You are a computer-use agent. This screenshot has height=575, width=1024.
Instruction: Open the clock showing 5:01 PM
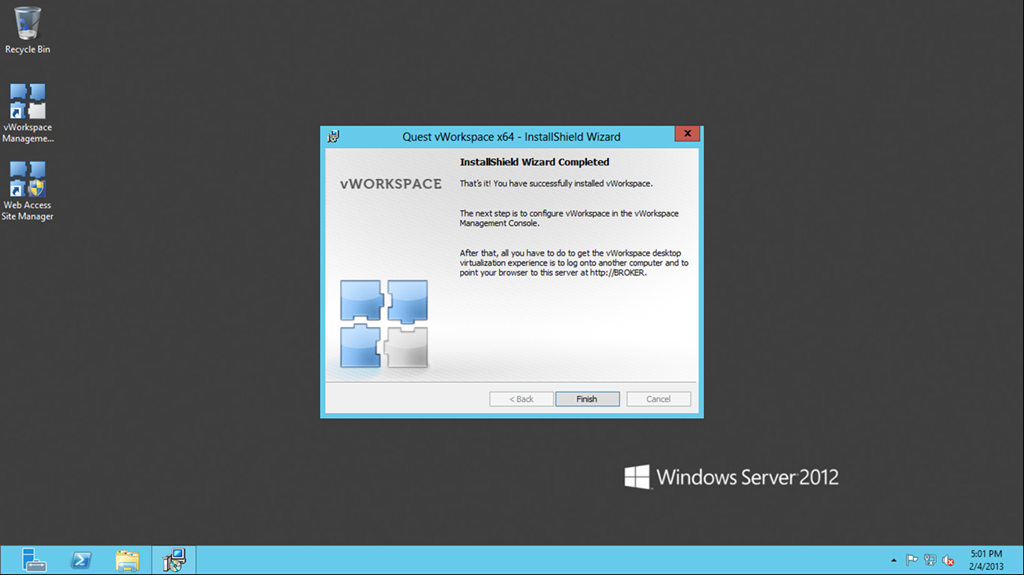pos(986,560)
